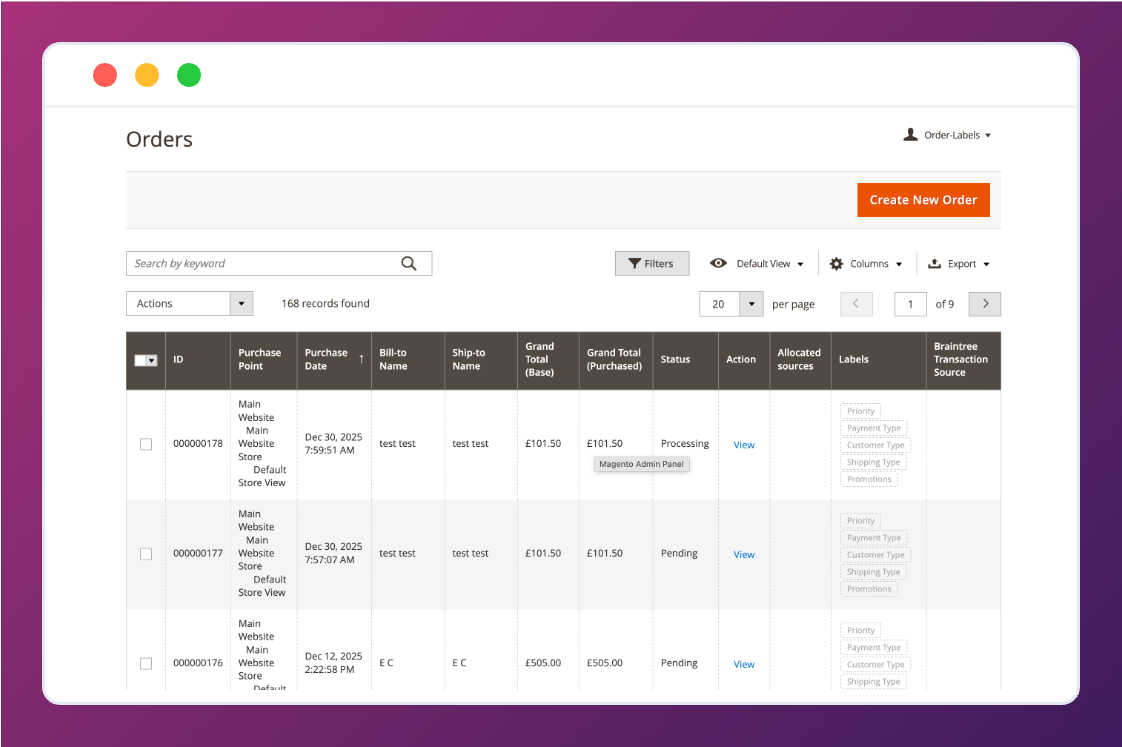
Task: Click the Search by keyword field
Action: [x=279, y=263]
